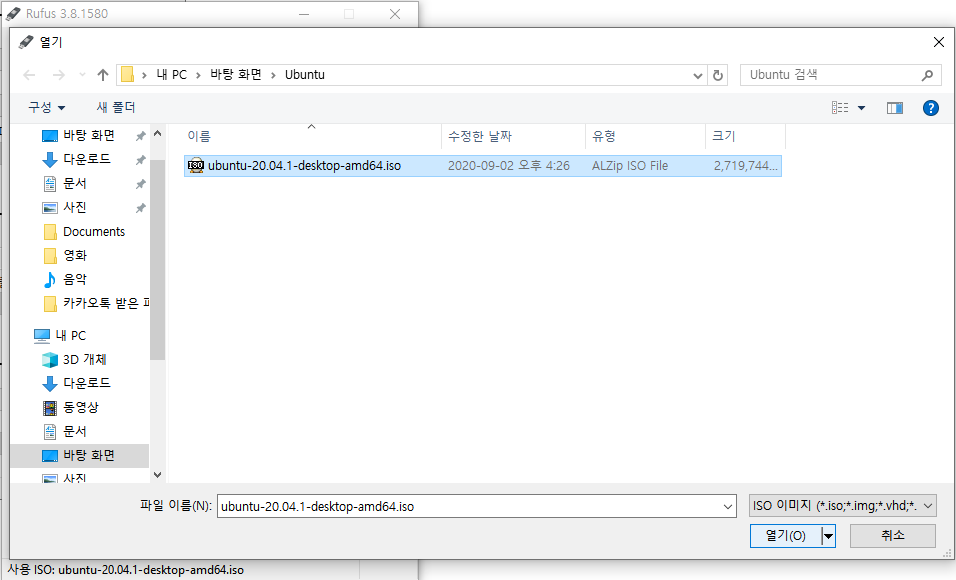This screenshot has width=956, height=580.
Task: Click pin icon next to 다운로드
Action: [x=140, y=160]
